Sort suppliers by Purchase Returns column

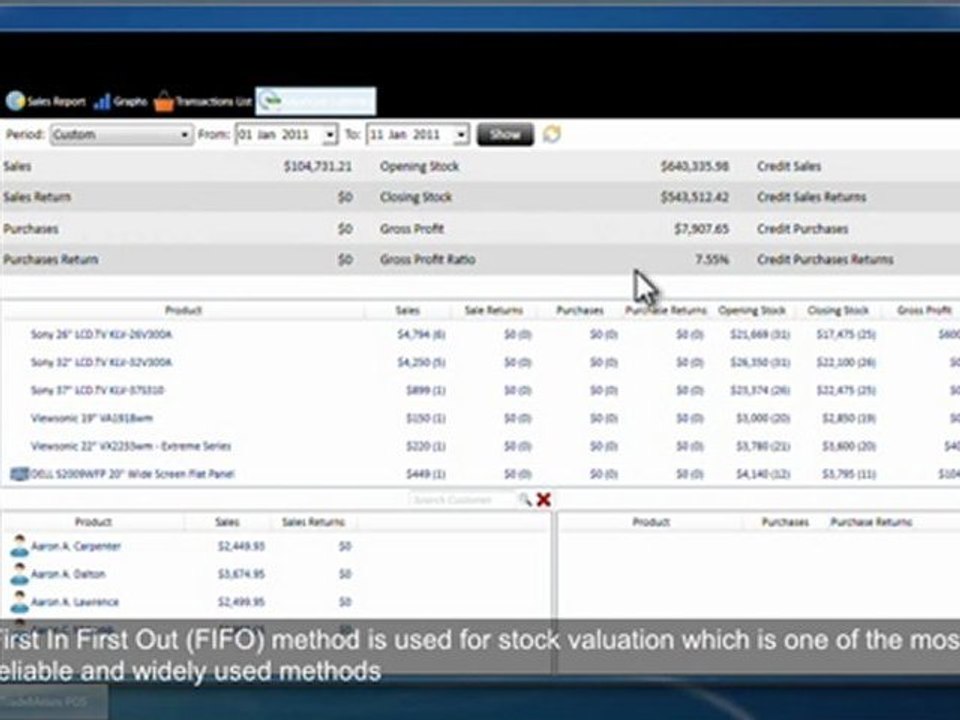[871, 522]
